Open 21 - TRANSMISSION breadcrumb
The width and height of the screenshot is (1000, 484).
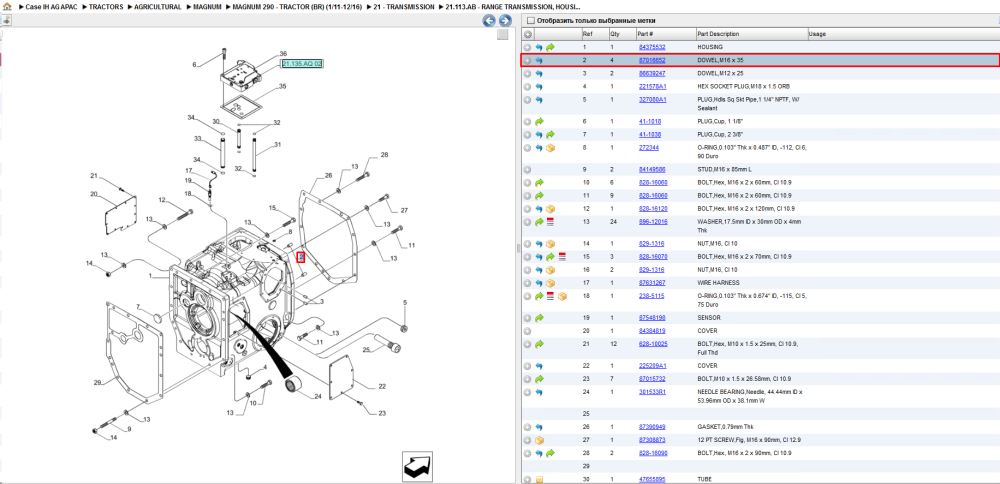404,6
